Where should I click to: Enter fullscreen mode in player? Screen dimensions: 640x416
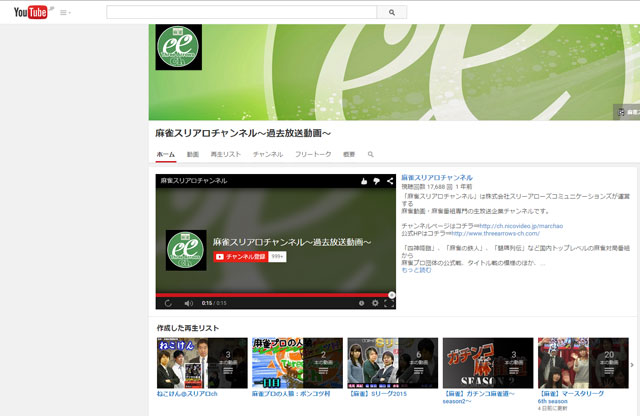pyautogui.click(x=390, y=302)
